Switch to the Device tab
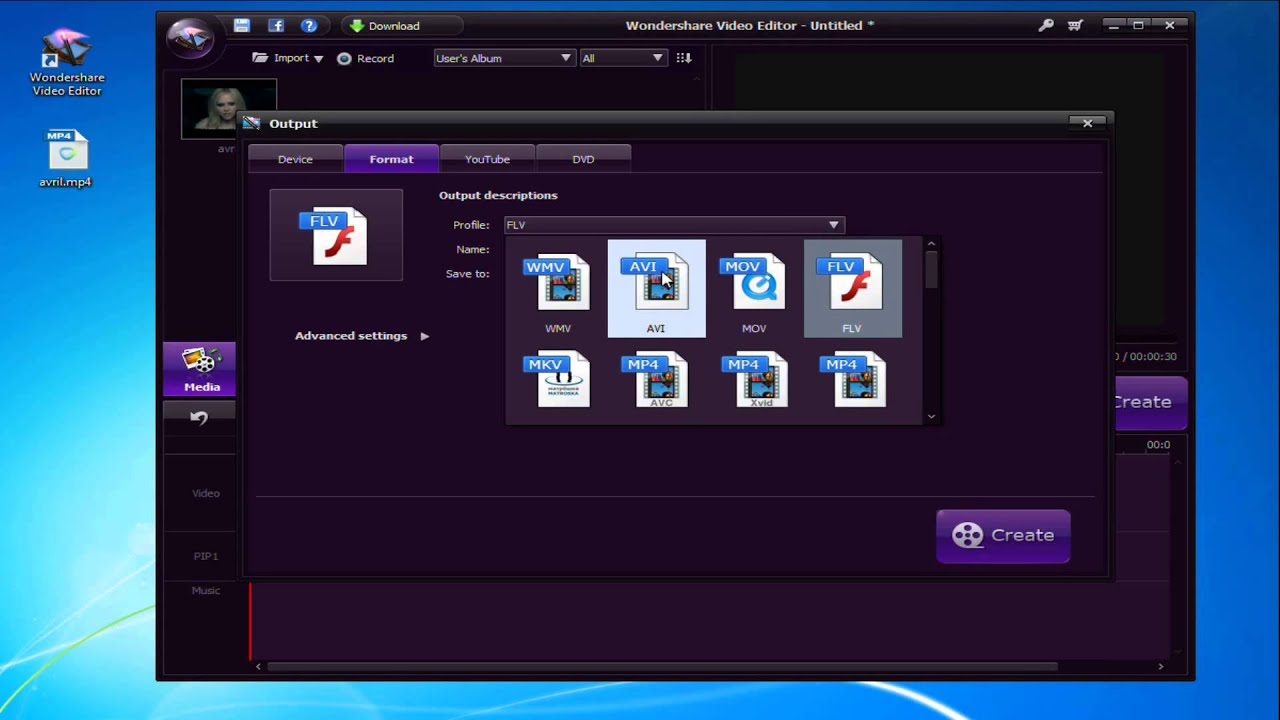This screenshot has width=1280, height=720. (x=295, y=159)
